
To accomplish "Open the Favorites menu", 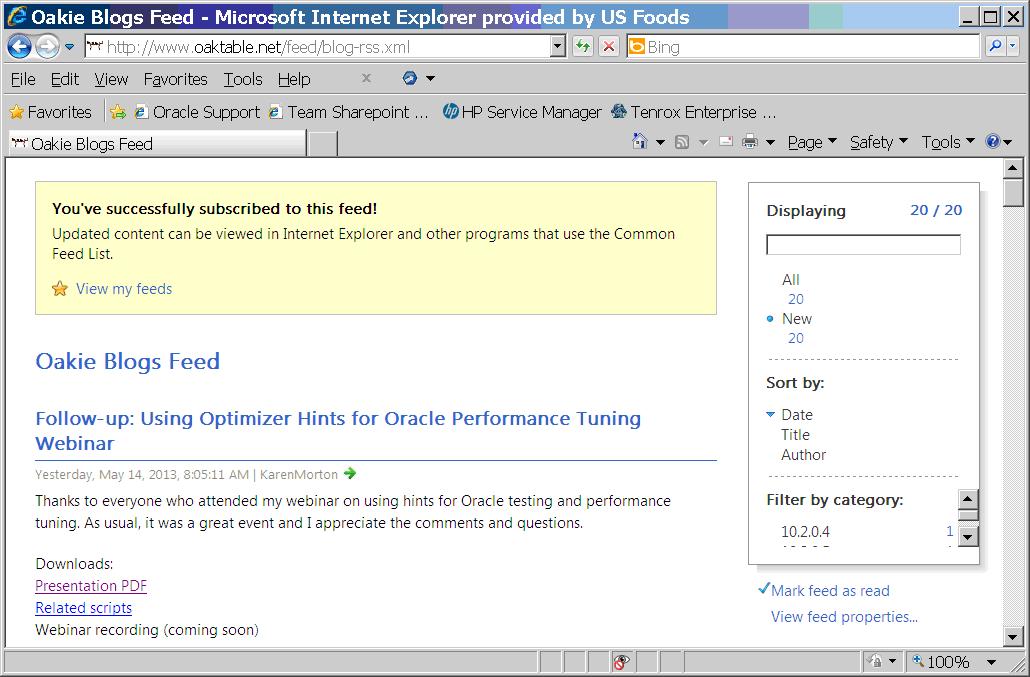I will tap(175, 79).
